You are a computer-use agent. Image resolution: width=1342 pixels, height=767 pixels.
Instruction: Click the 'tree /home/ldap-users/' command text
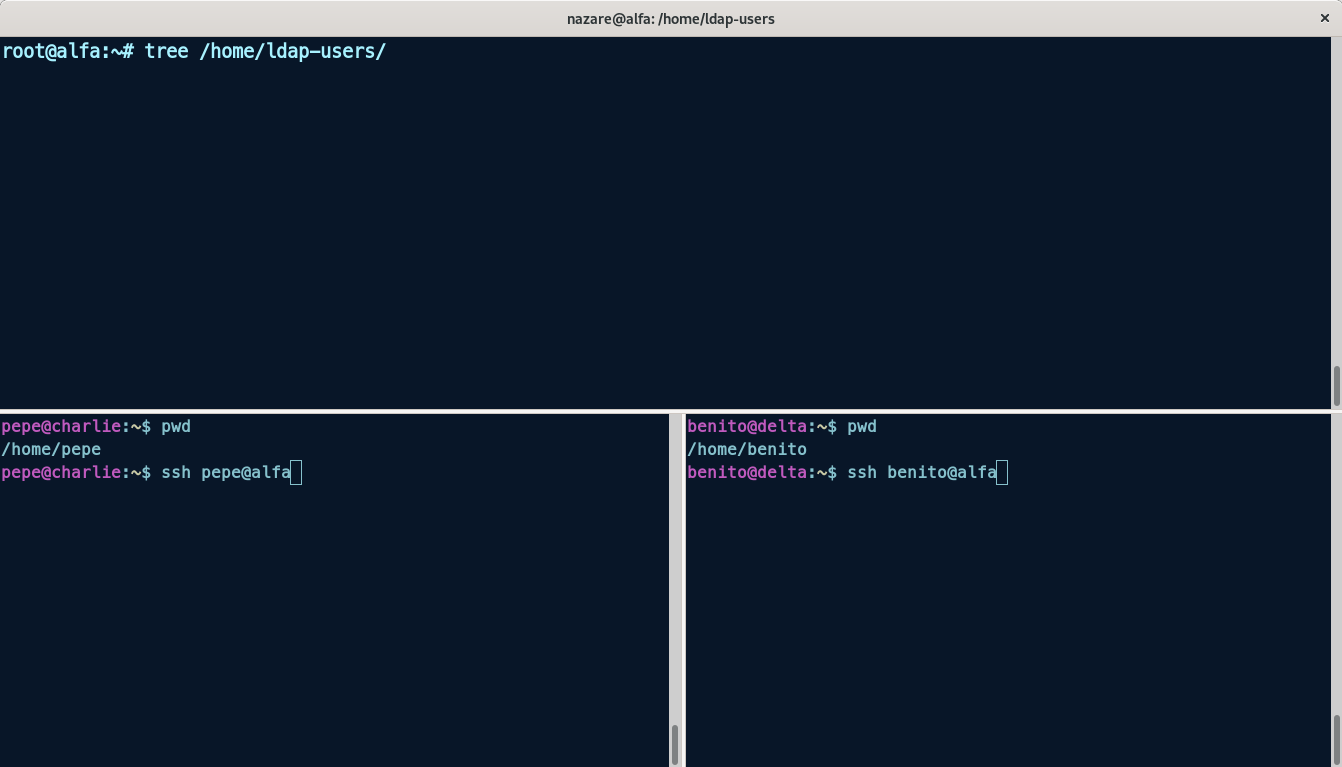265,51
